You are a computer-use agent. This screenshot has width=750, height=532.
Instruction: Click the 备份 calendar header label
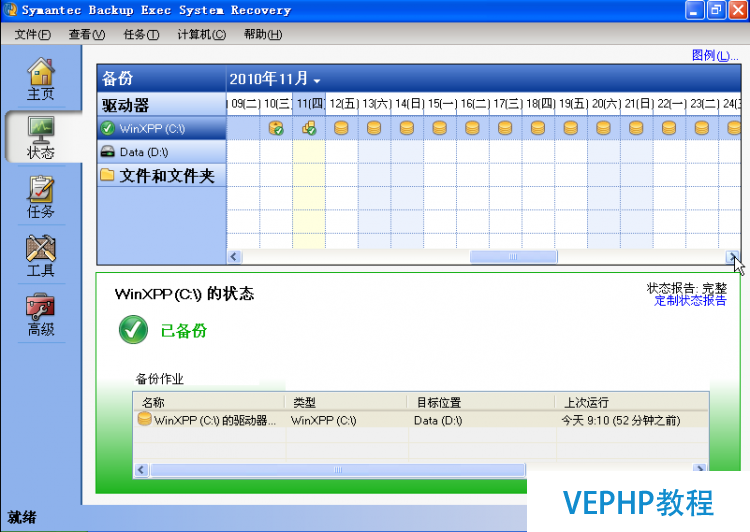tap(117, 78)
